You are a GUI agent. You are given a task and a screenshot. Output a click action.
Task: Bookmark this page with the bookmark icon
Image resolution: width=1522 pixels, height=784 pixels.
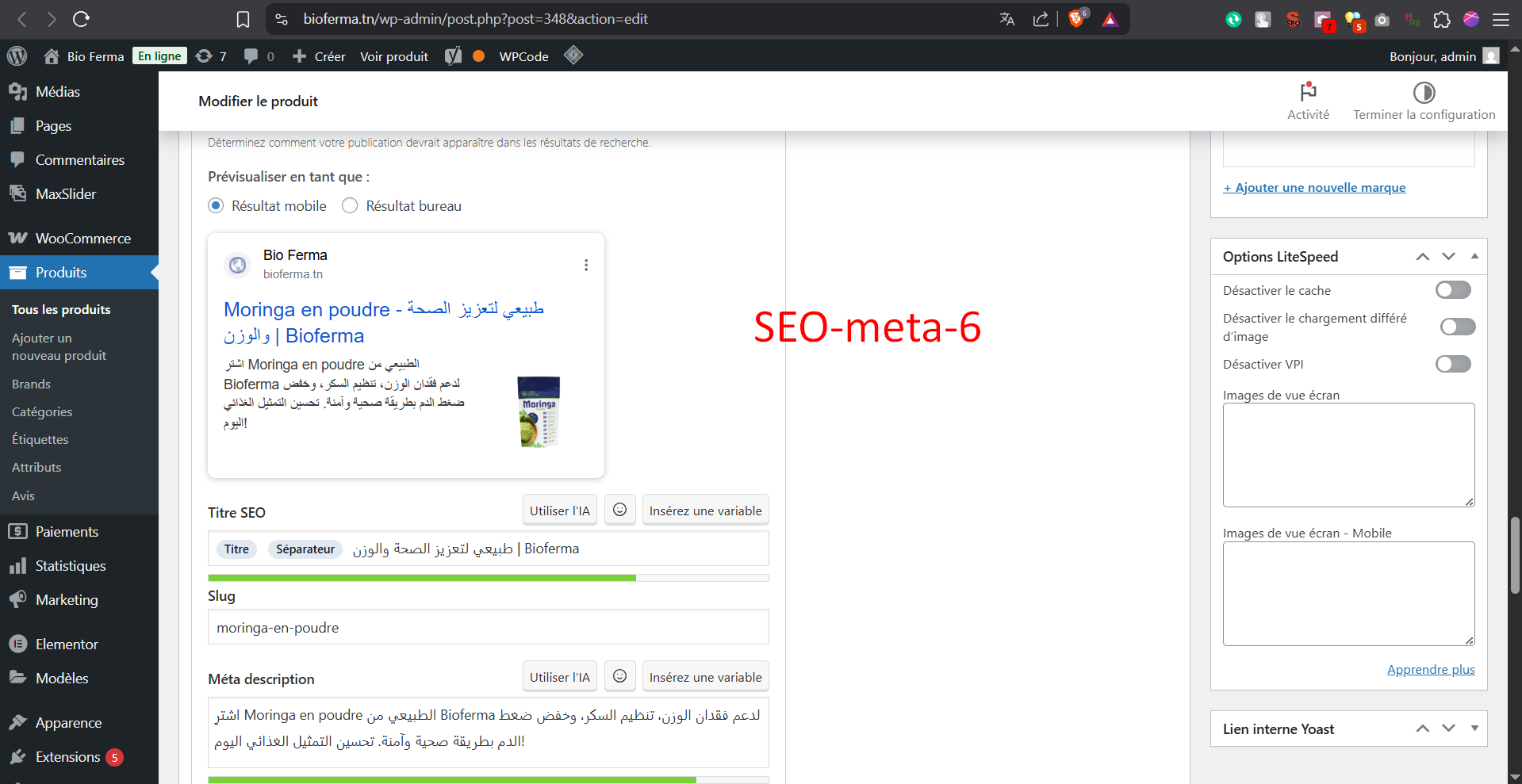pyautogui.click(x=243, y=19)
